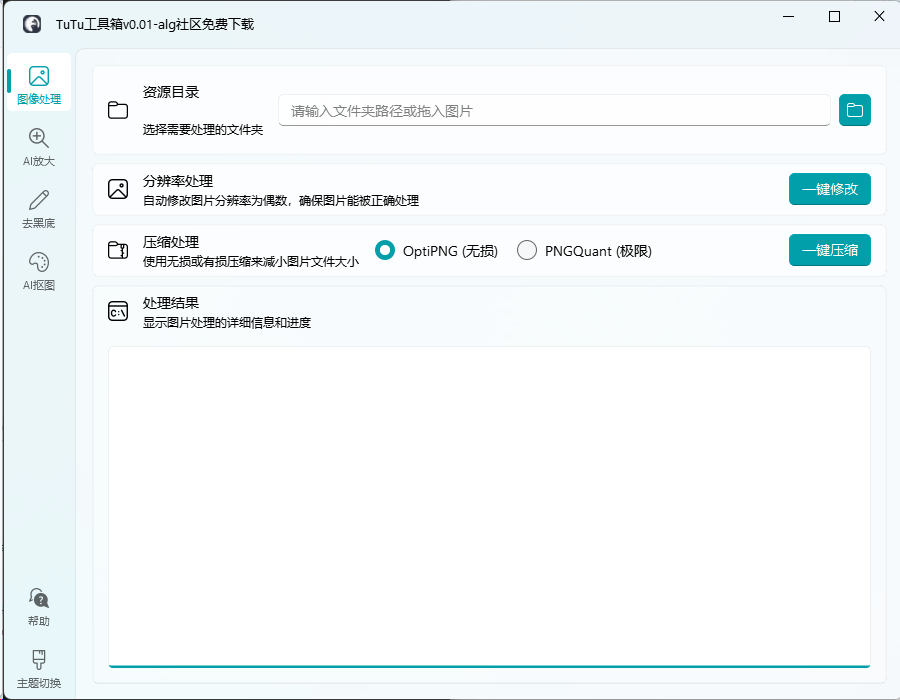900x700 pixels.
Task: Click the 分辨率处理 heading text
Action: (x=177, y=181)
